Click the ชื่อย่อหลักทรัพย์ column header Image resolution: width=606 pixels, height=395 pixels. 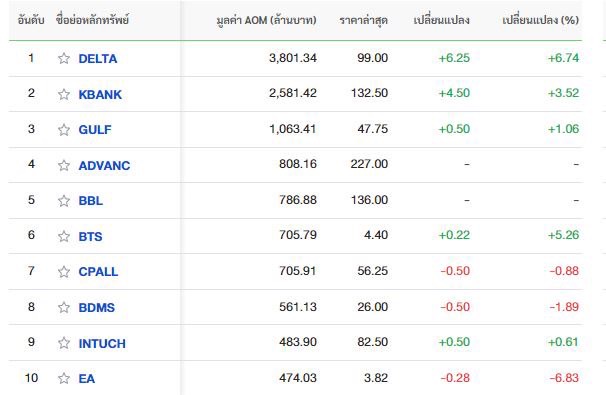(92, 20)
